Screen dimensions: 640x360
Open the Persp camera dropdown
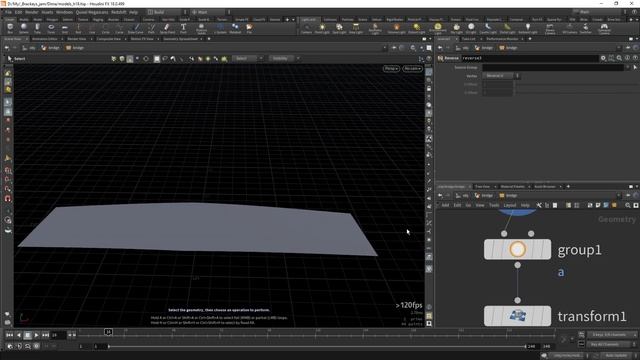tap(391, 69)
